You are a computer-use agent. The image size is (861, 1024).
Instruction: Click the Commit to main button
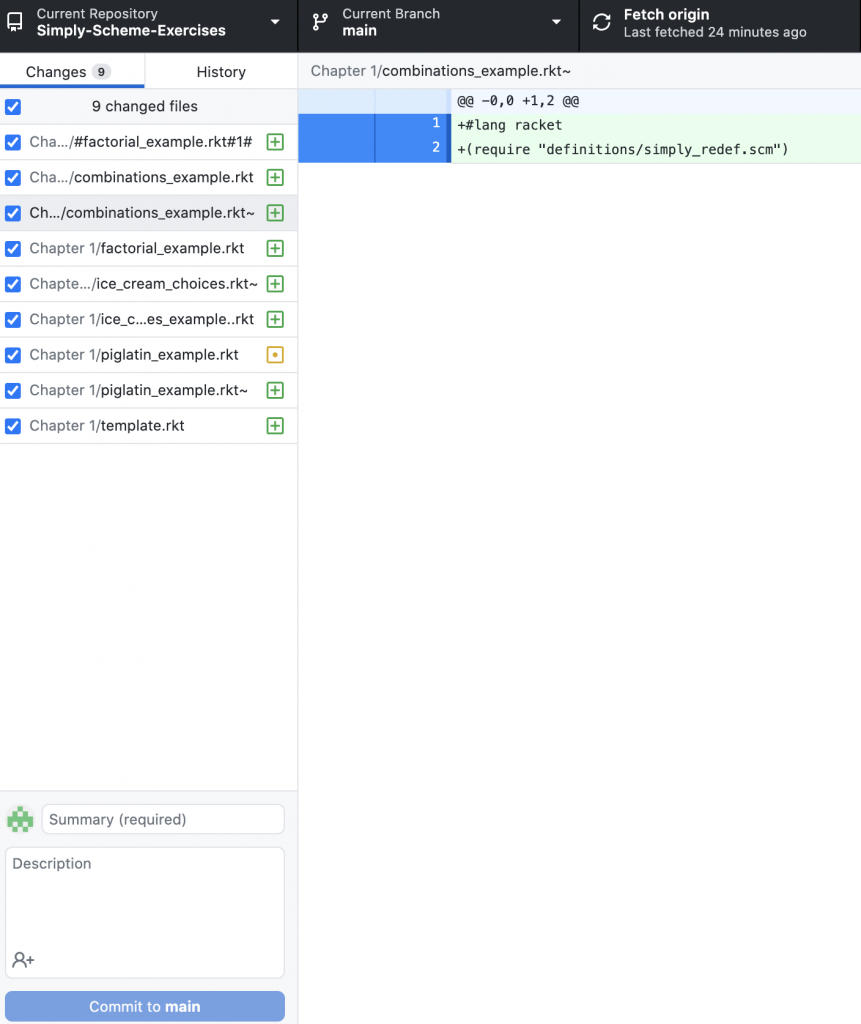145,1006
